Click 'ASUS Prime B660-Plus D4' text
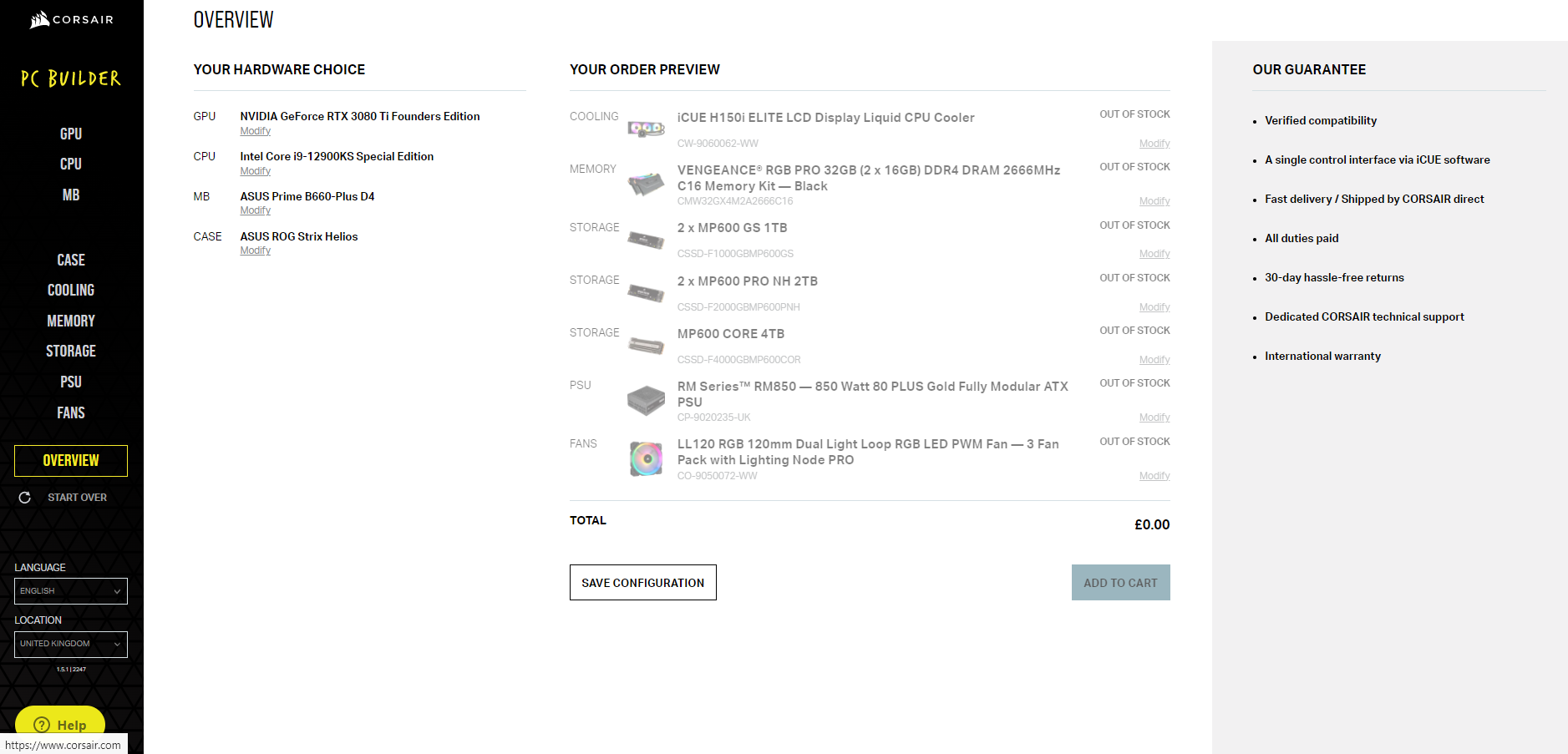The width and height of the screenshot is (1568, 754). click(307, 196)
